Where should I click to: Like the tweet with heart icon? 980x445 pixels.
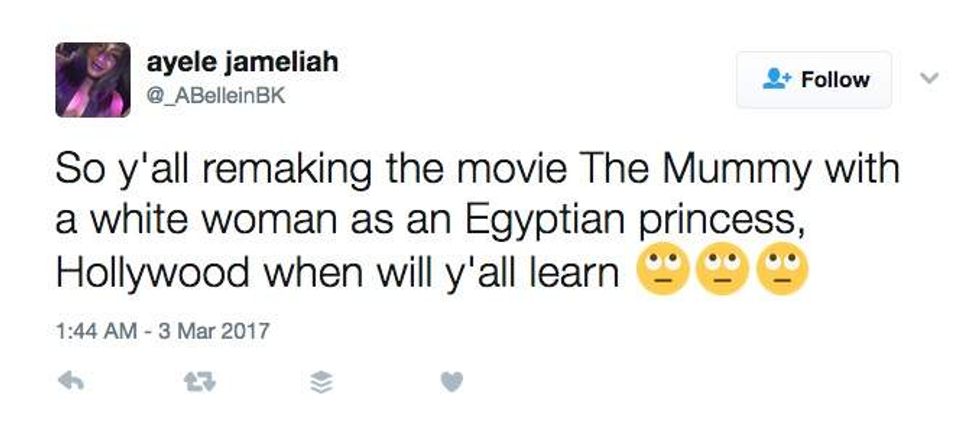[451, 380]
